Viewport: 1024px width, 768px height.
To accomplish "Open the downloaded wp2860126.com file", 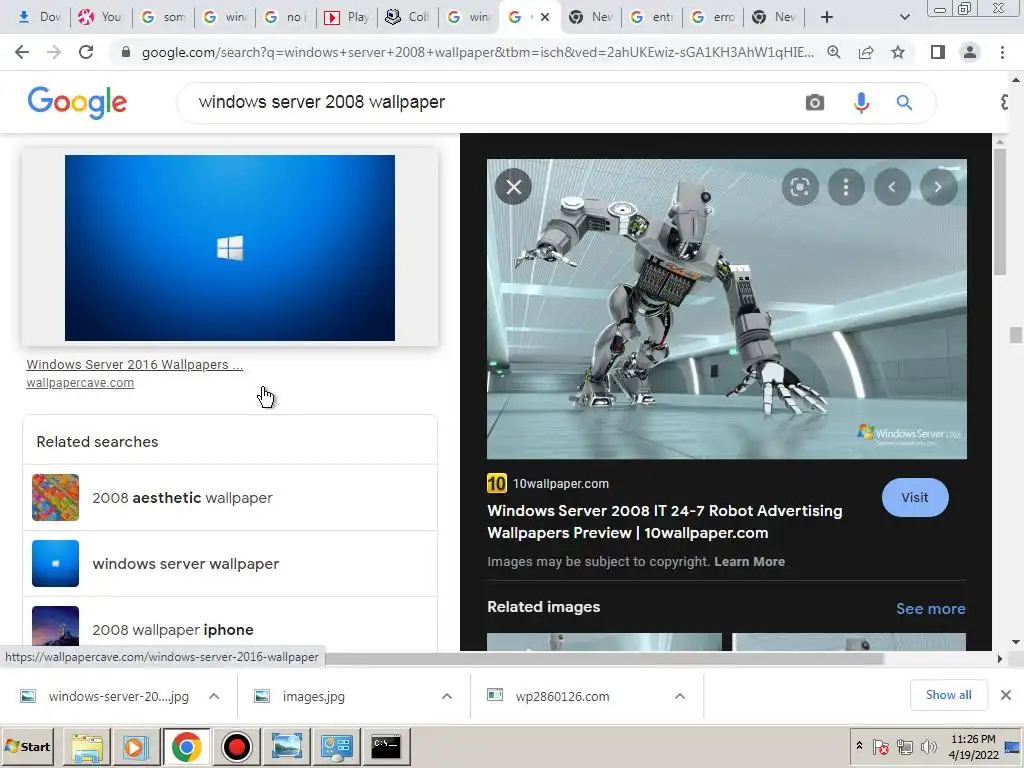I will [x=562, y=697].
